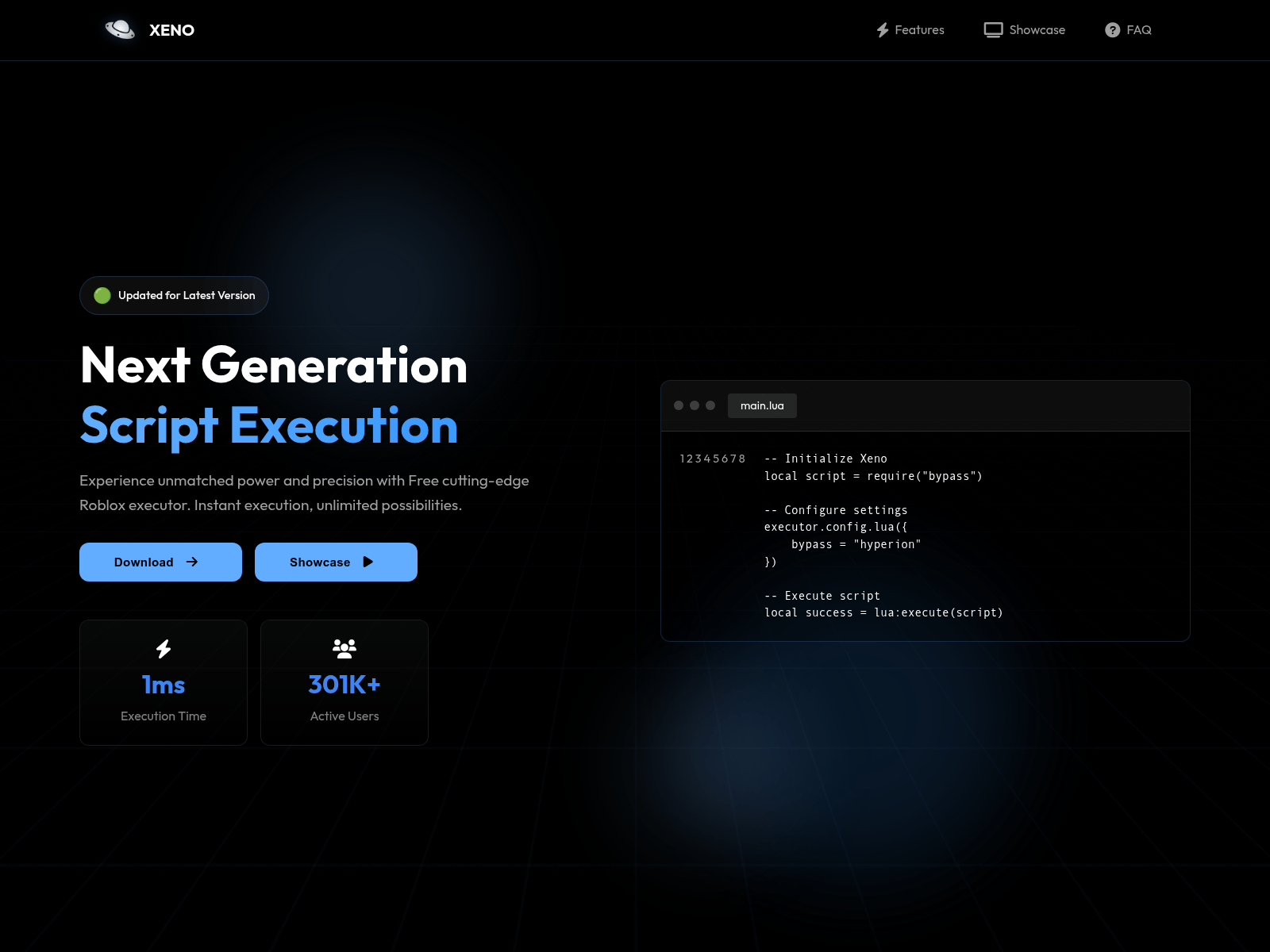Click the Next Generation headline
1270x952 pixels.
click(x=274, y=365)
